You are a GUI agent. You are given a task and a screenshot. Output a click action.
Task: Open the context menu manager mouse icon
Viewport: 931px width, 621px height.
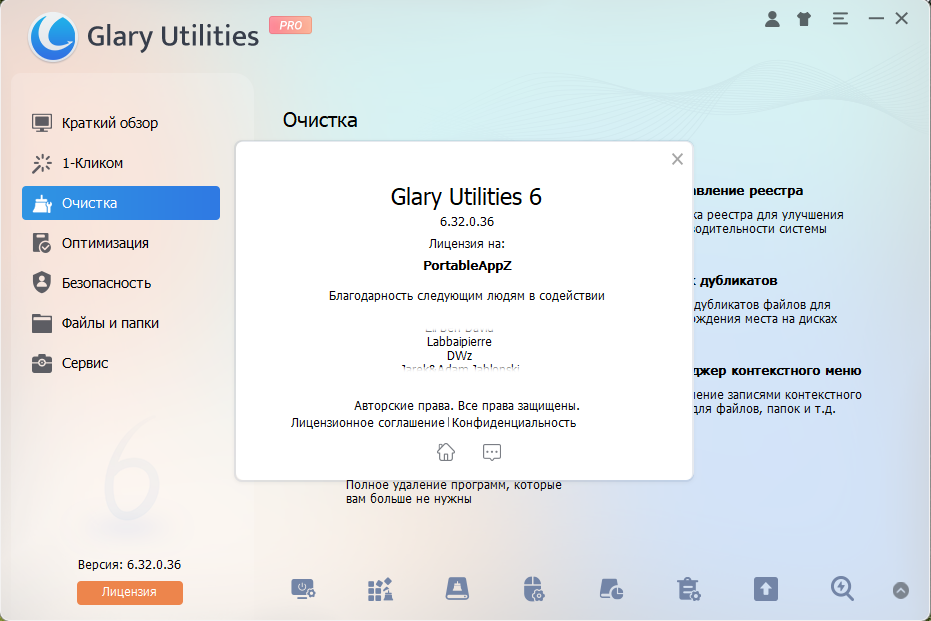click(534, 589)
